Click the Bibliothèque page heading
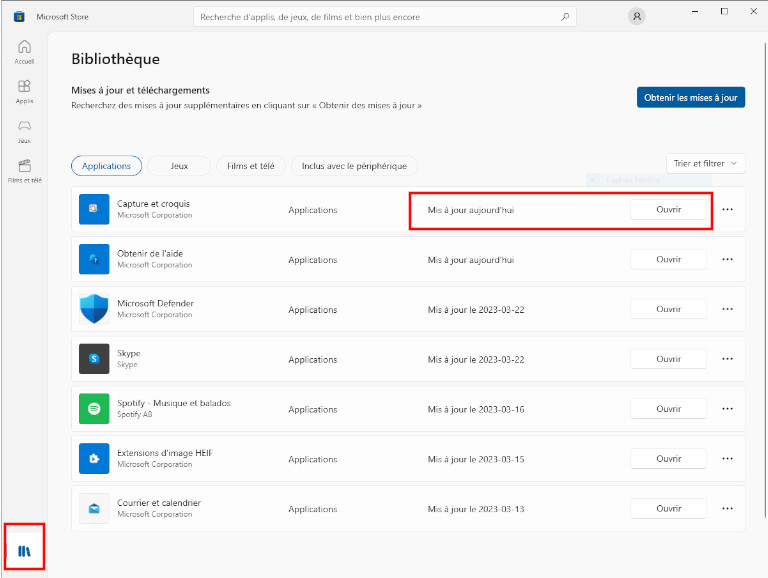Screen dimensions: 768x578 tap(116, 59)
